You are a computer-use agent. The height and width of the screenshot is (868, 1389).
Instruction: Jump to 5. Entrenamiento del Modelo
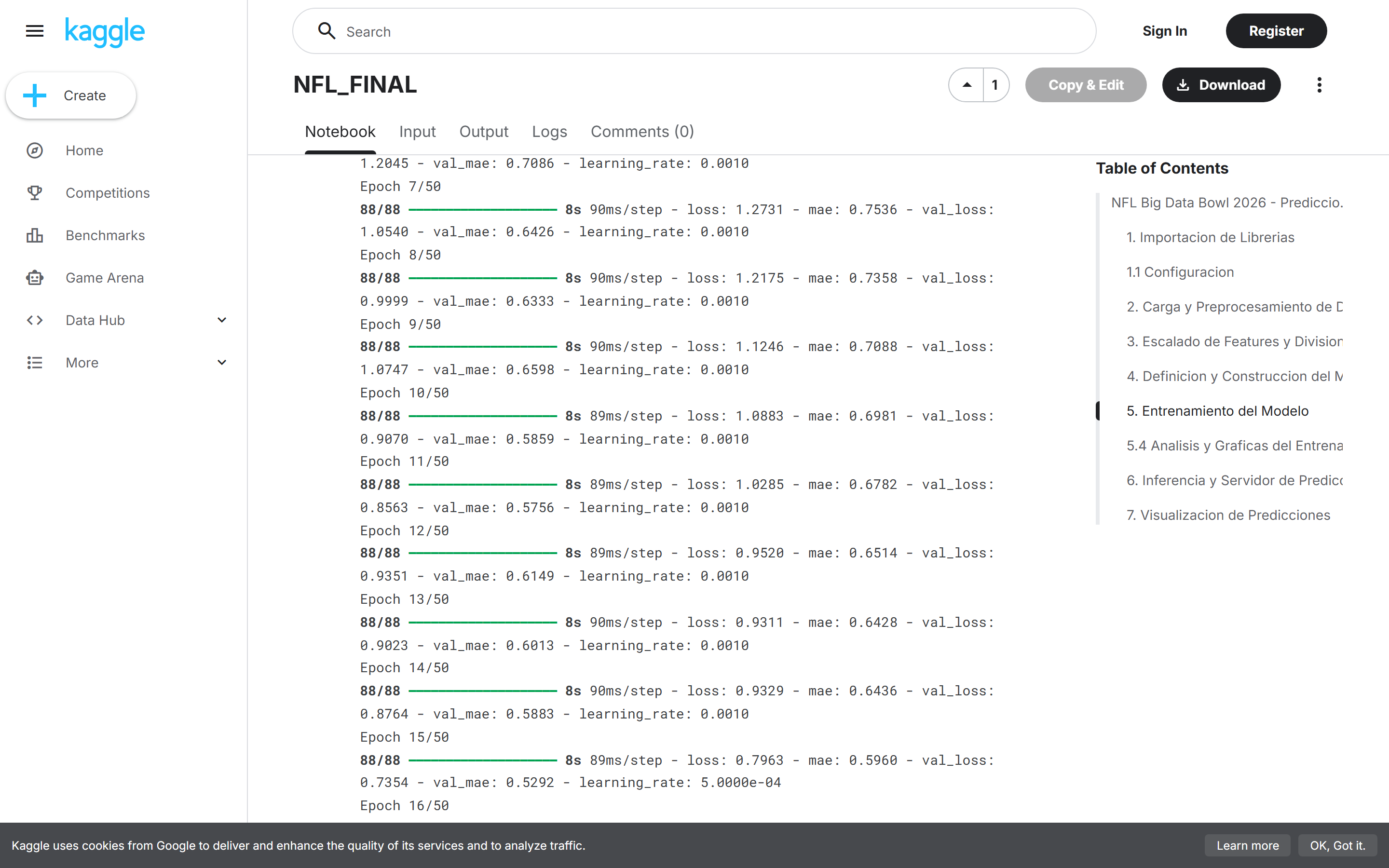1217,411
